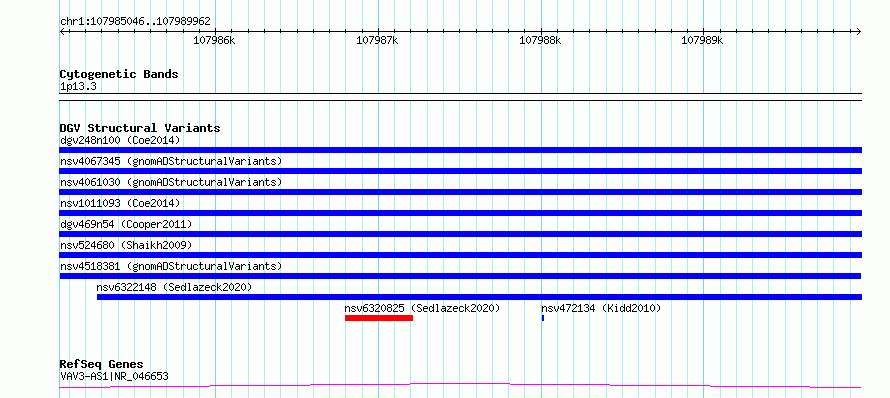The height and width of the screenshot is (398, 890).
Task: Click the Cytogenetic Bands track title
Action: point(119,74)
